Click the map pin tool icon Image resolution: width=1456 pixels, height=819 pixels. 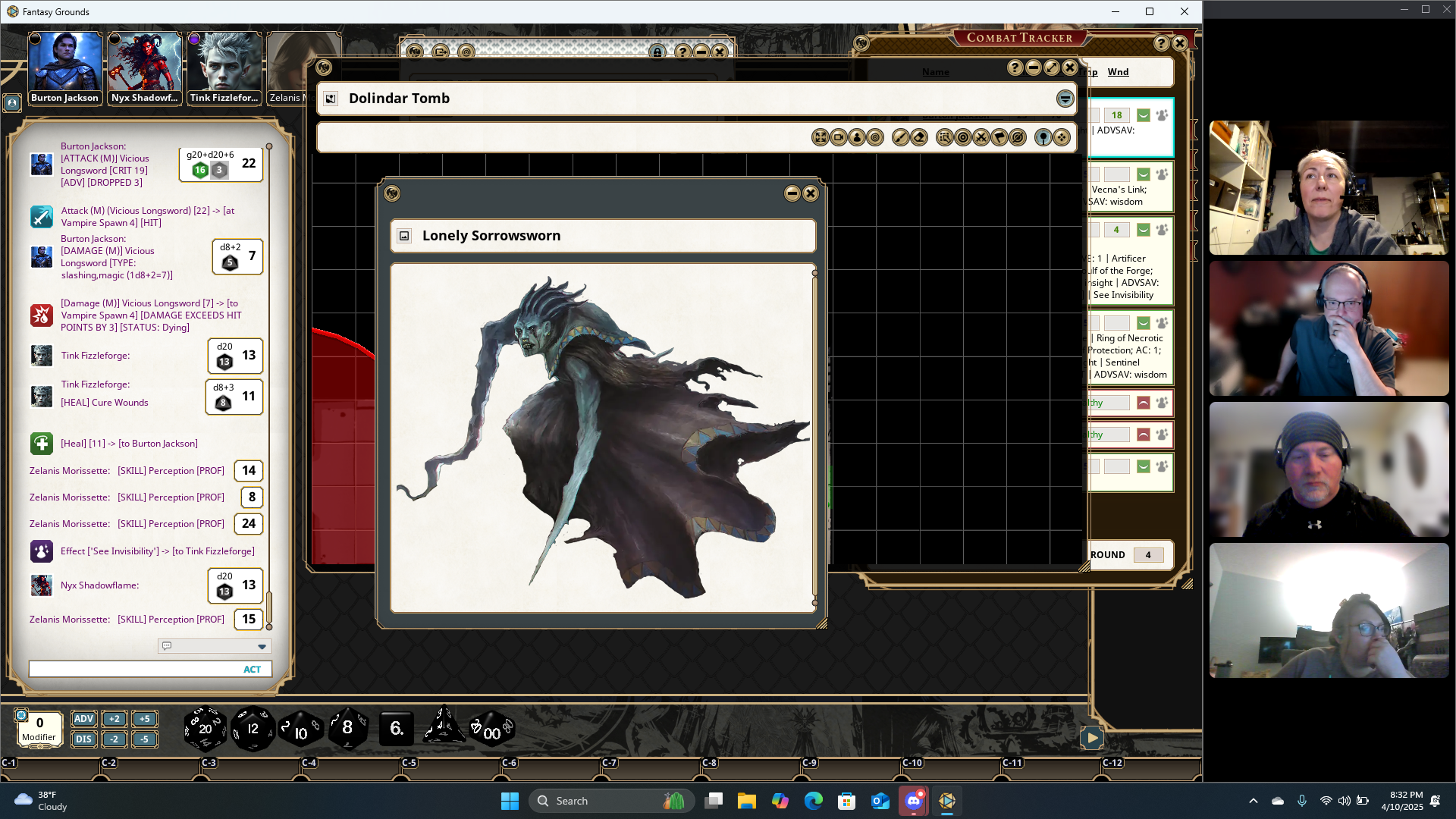(1043, 137)
